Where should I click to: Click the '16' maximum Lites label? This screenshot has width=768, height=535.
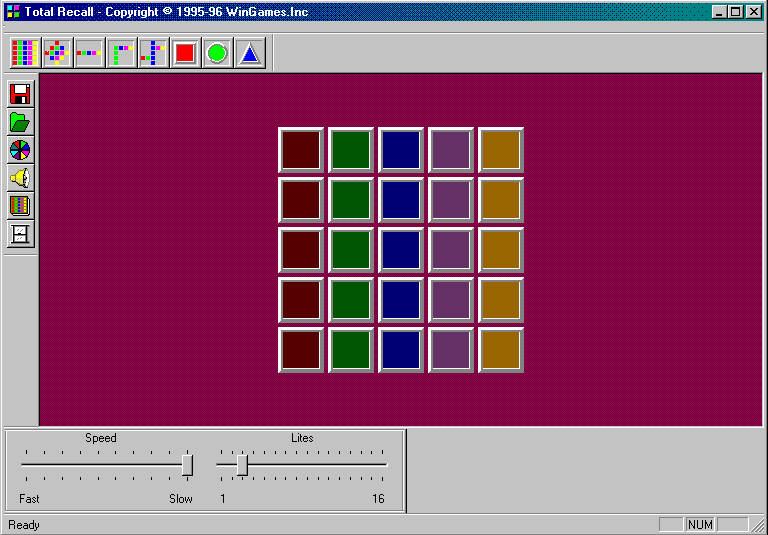[378, 499]
